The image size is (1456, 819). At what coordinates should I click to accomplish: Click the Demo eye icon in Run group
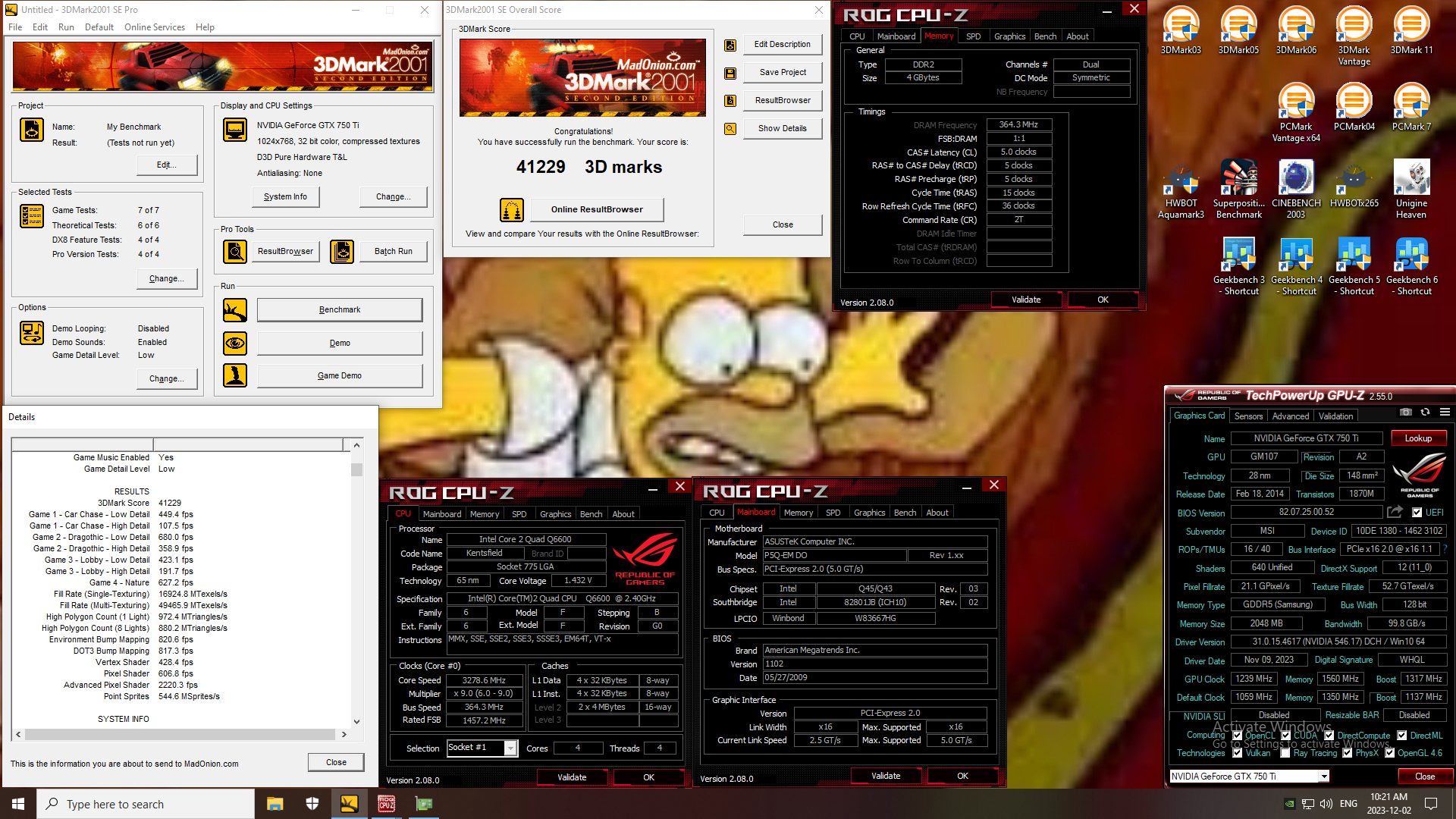click(235, 344)
